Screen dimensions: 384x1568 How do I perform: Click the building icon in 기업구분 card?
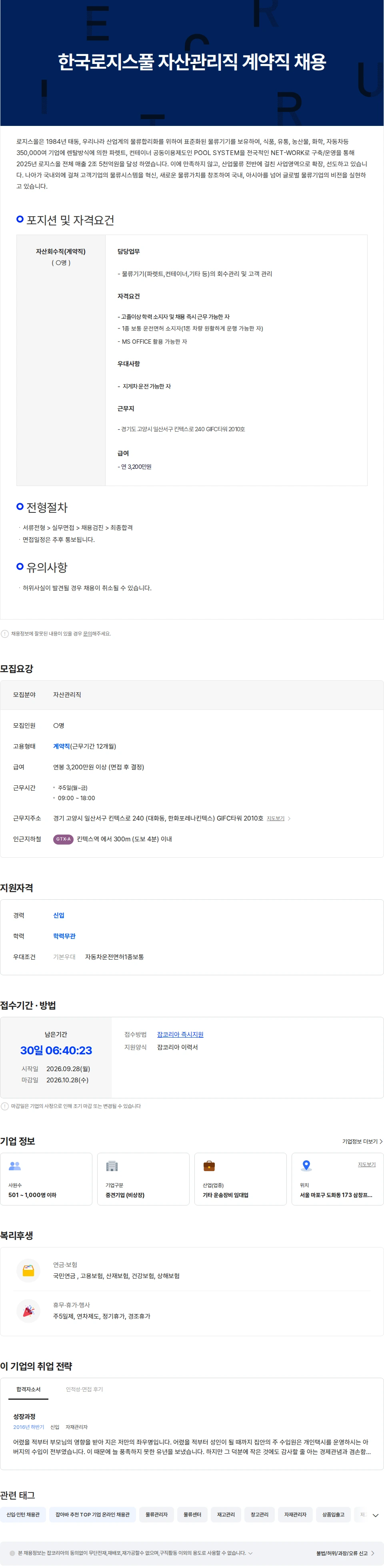(x=112, y=1166)
